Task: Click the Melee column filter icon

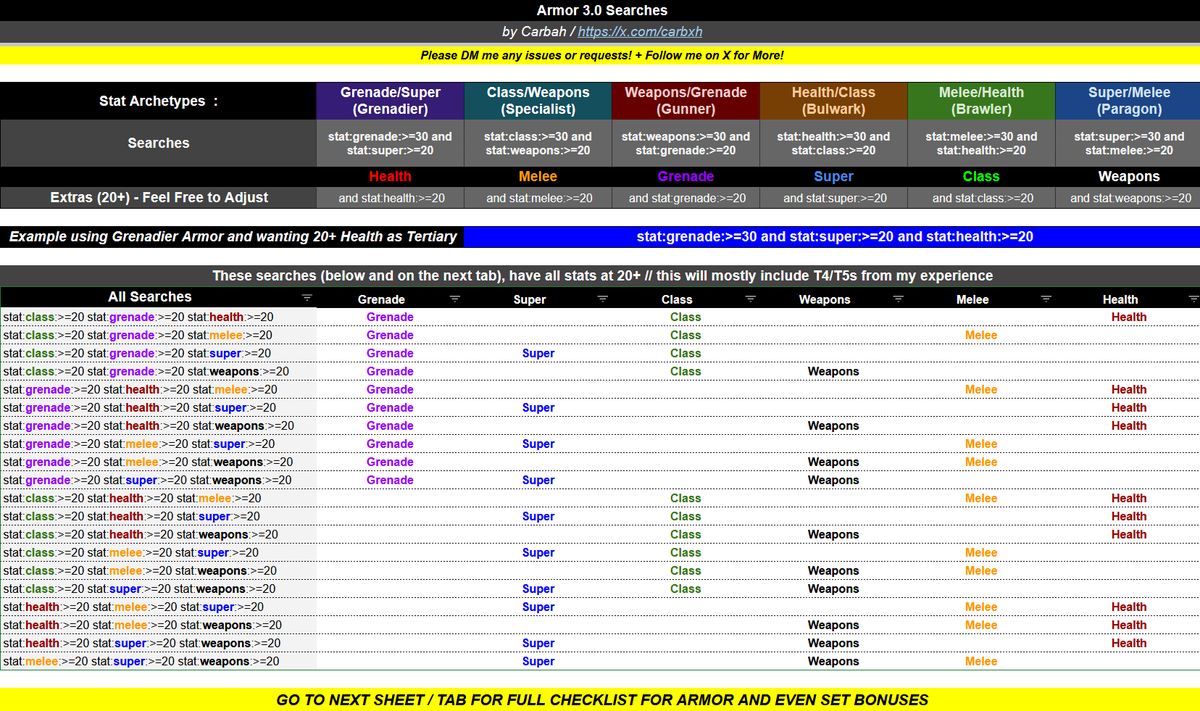Action: 1046,298
